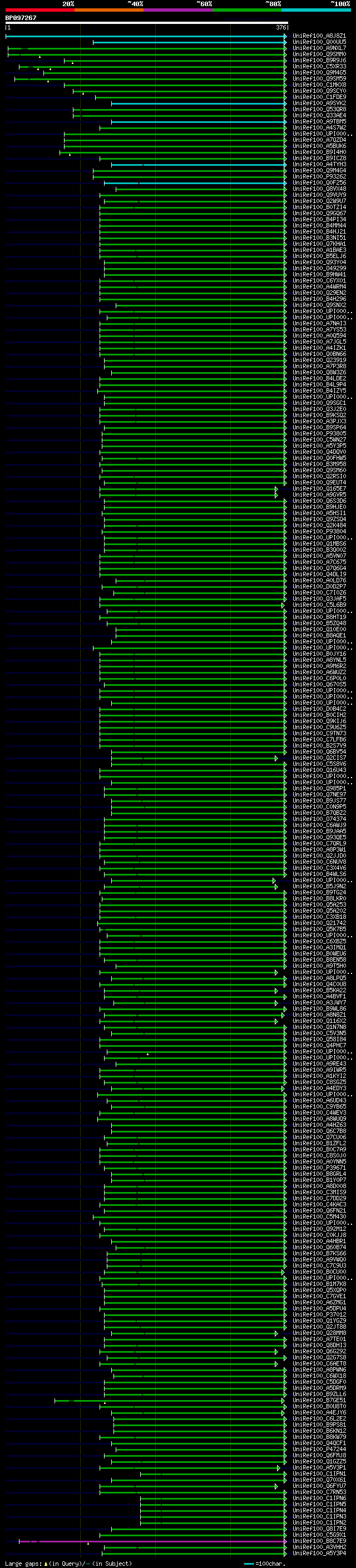Viewport: 356px width, 1568px height.
Task: Select hit label UniRef100_B9I4H0
Action: click(319, 152)
